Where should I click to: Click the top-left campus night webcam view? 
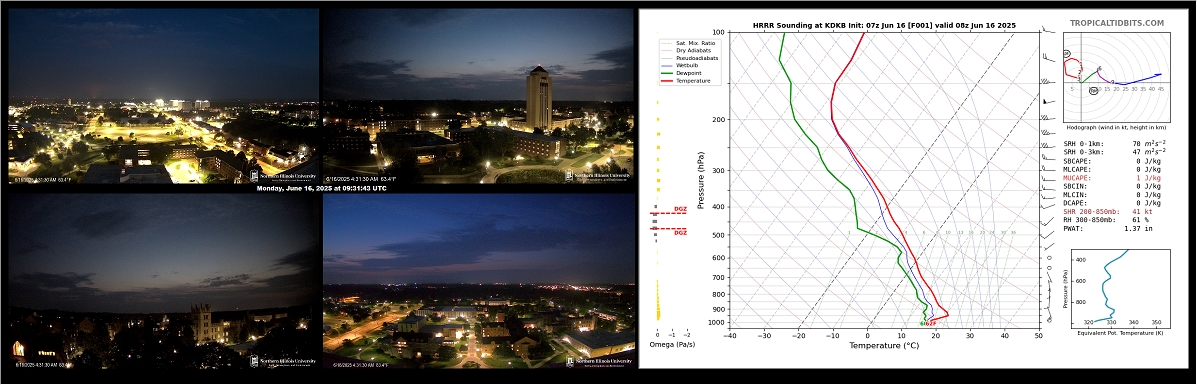163,96
